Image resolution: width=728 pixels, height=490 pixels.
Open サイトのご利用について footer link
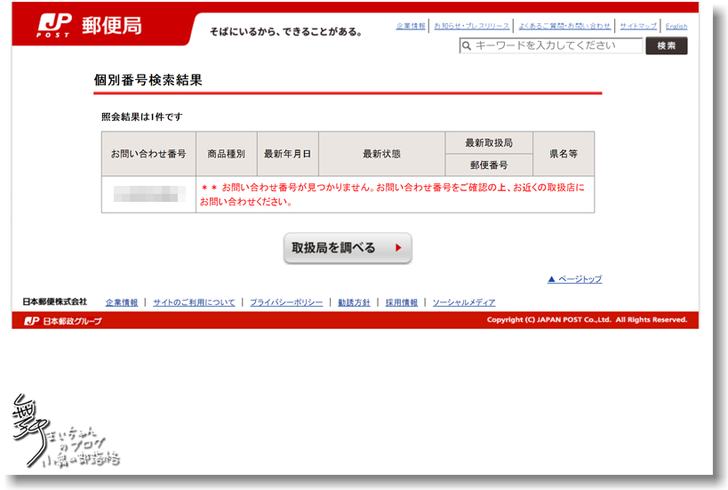(x=194, y=302)
